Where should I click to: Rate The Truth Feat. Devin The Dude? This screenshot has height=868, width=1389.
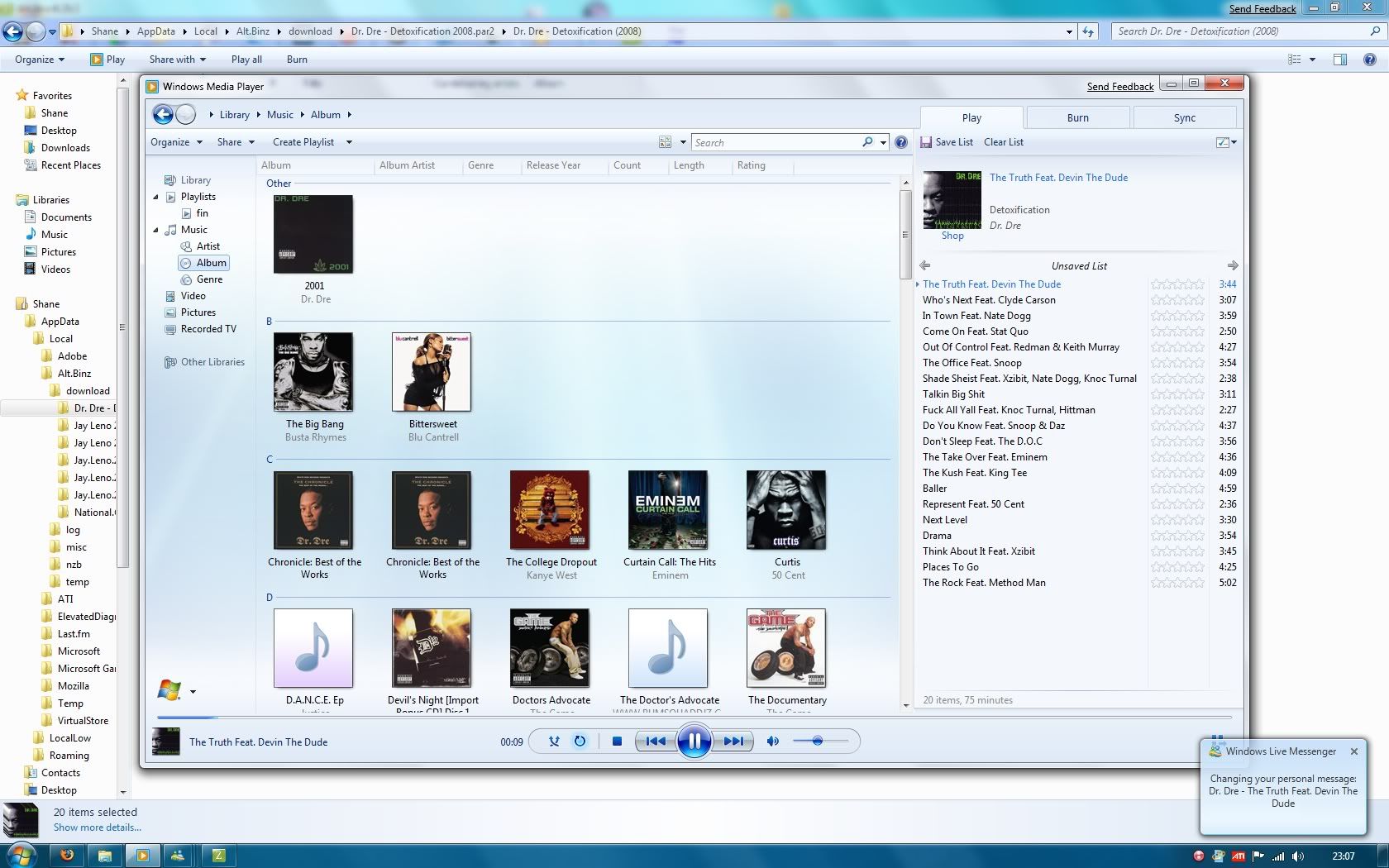[x=1177, y=284]
